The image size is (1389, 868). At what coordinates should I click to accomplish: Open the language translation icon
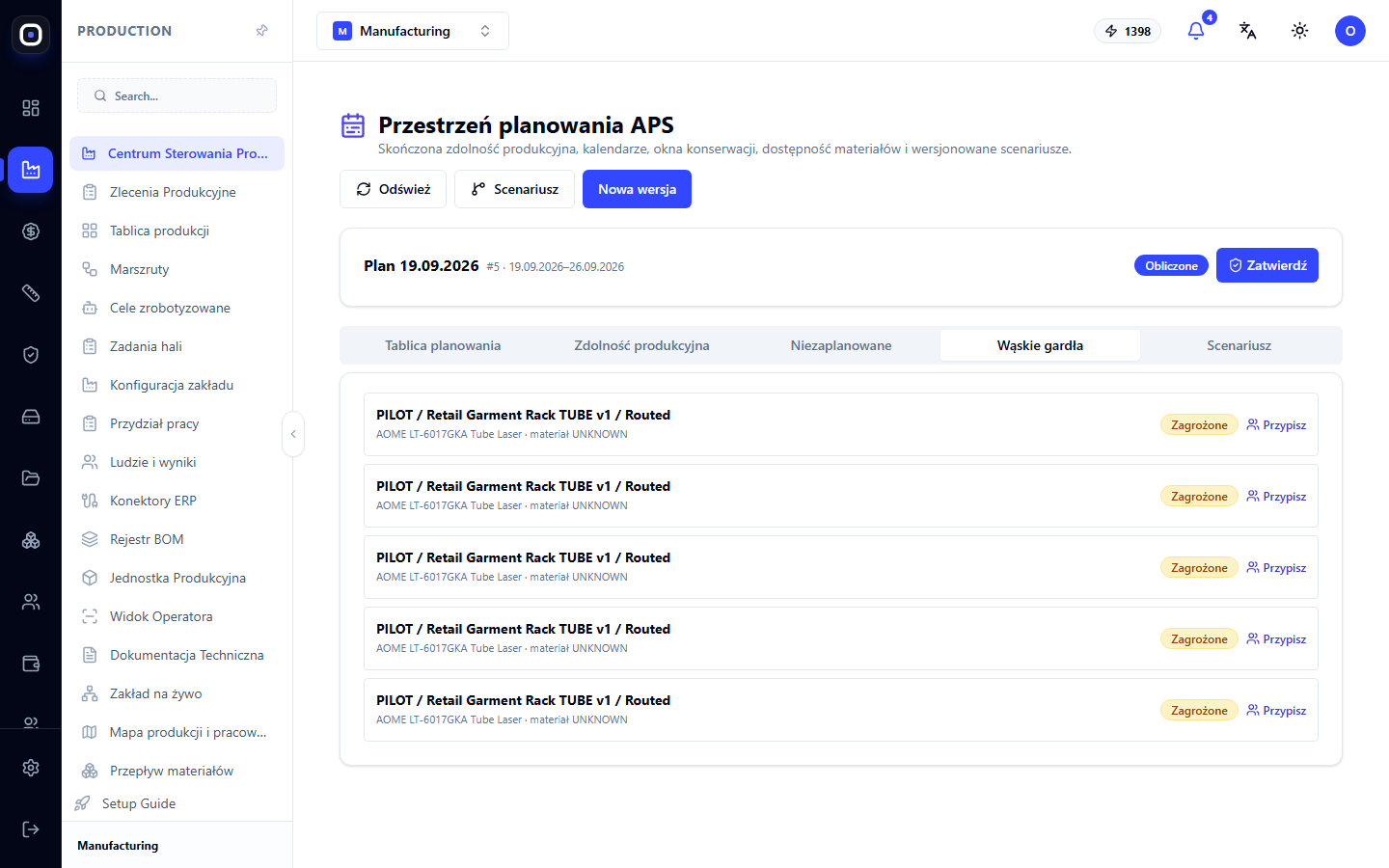(1247, 31)
